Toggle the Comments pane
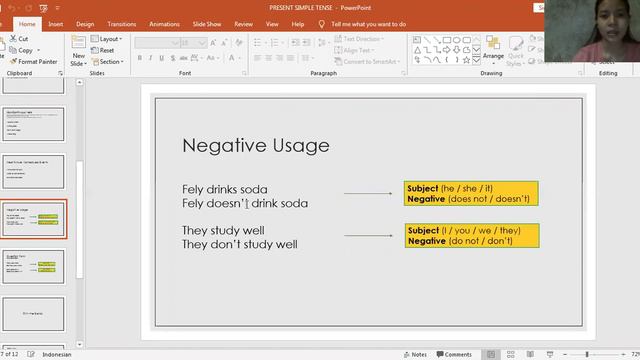 coord(454,354)
